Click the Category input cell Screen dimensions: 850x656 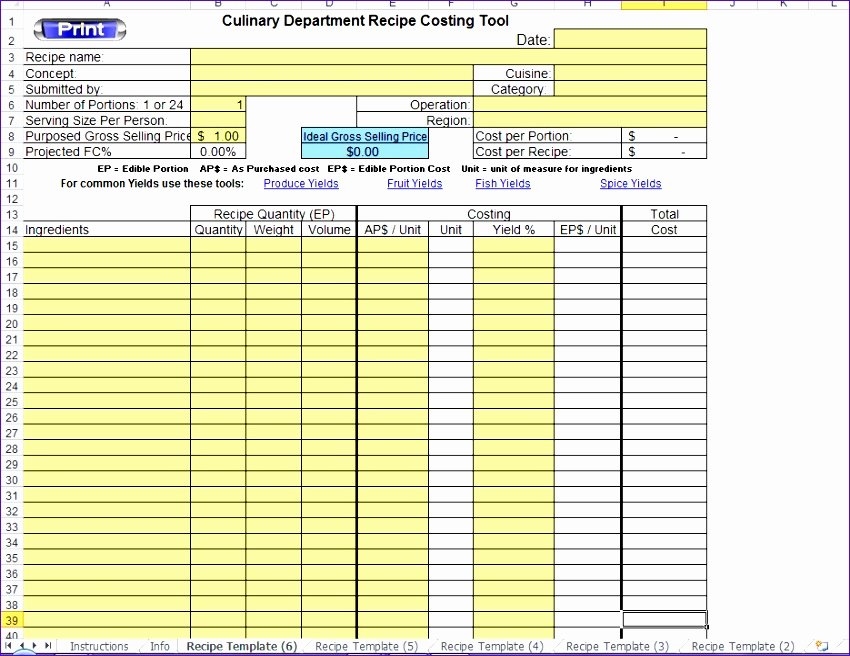[630, 89]
